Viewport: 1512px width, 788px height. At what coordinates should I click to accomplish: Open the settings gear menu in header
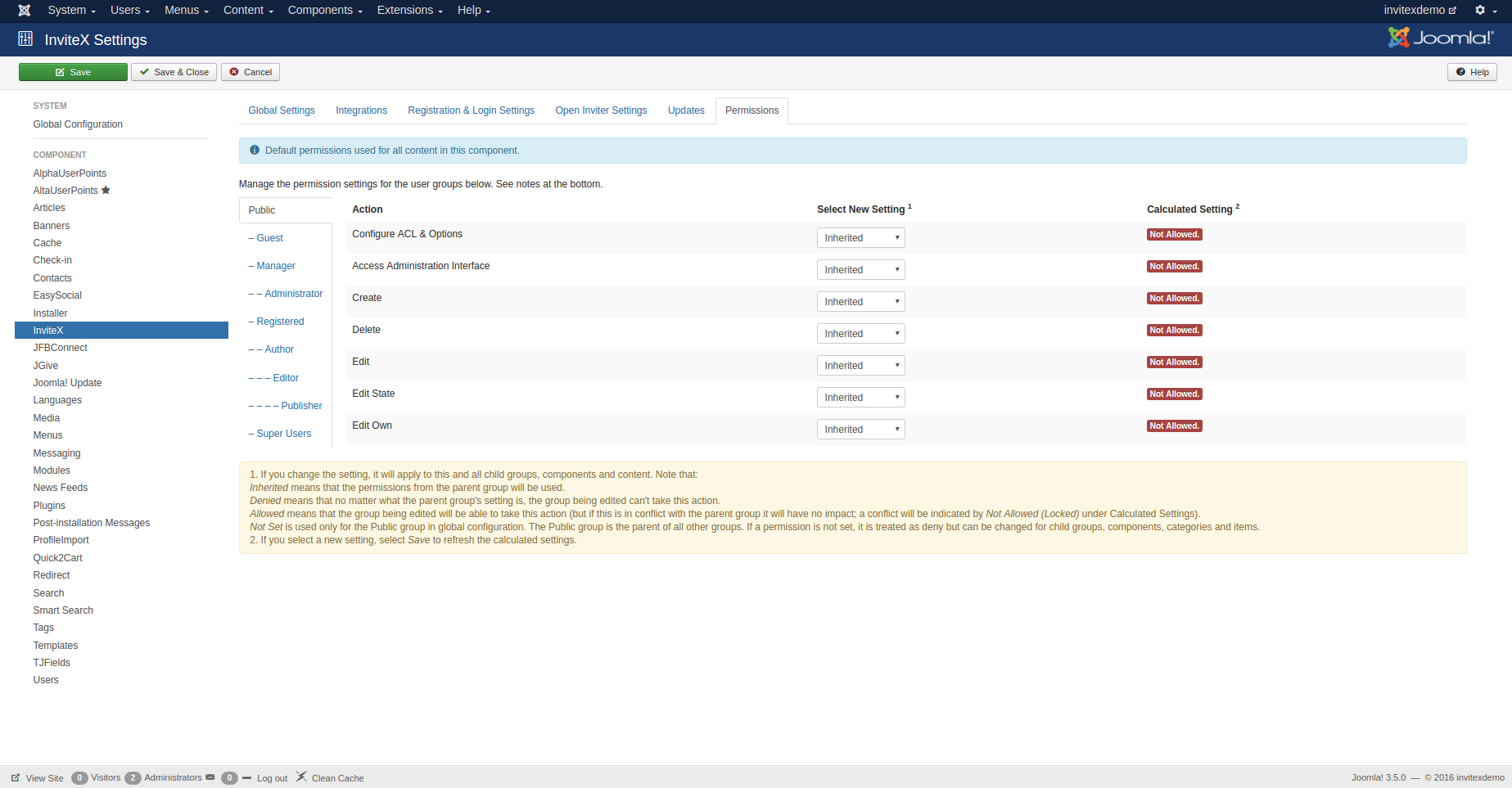(x=1485, y=10)
